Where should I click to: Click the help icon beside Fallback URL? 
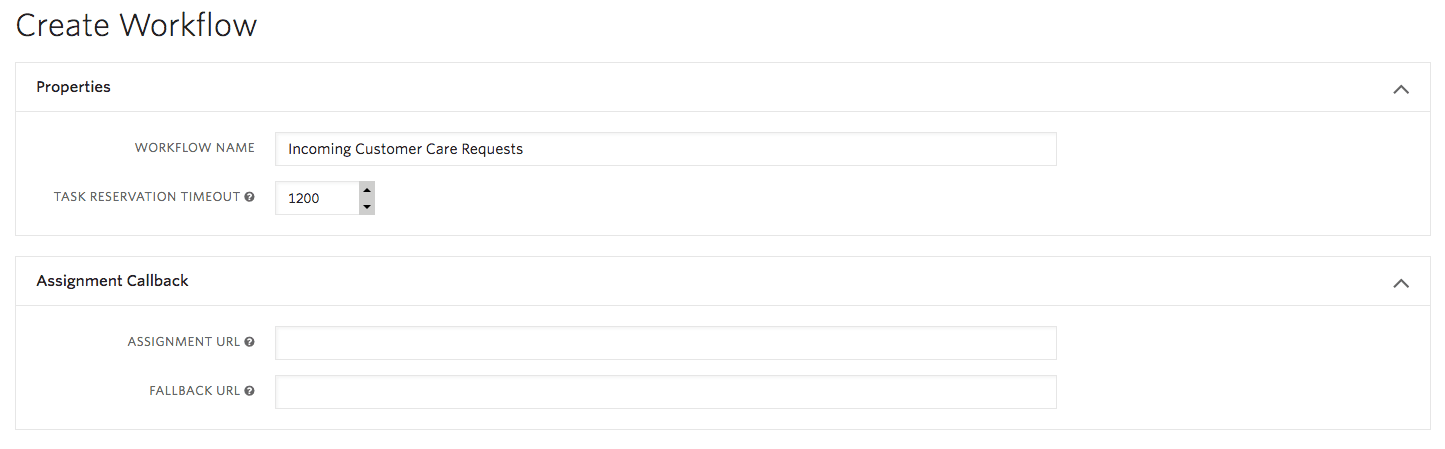pyautogui.click(x=250, y=391)
